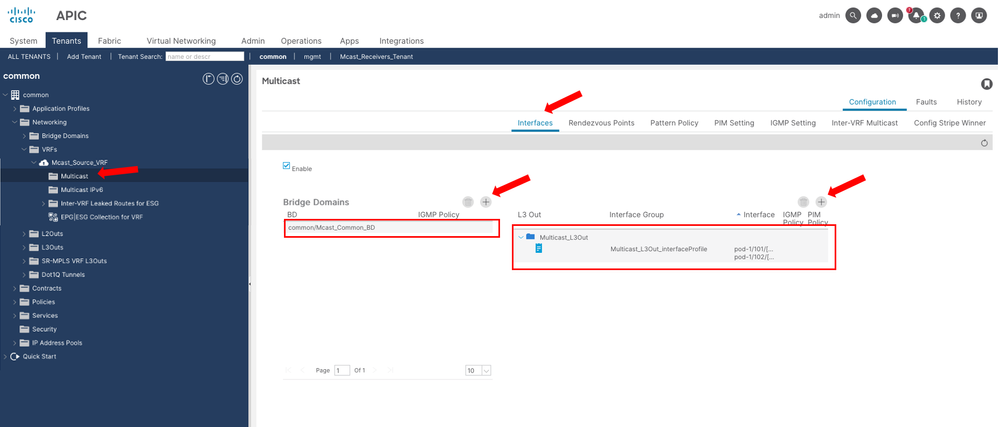This screenshot has width=999, height=427.
Task: Open the alerts bell icon
Action: (x=916, y=16)
